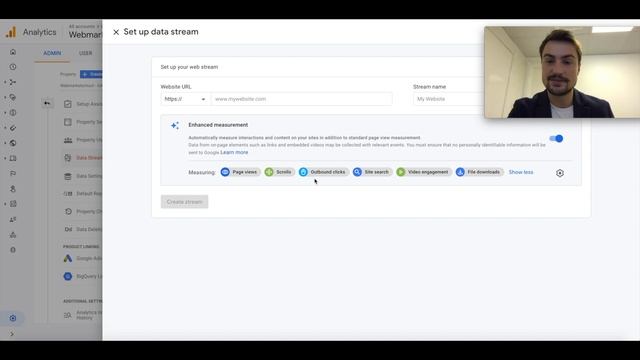Open Realtime clock icon in sidebar
This screenshot has height=360, width=640.
click(x=13, y=67)
